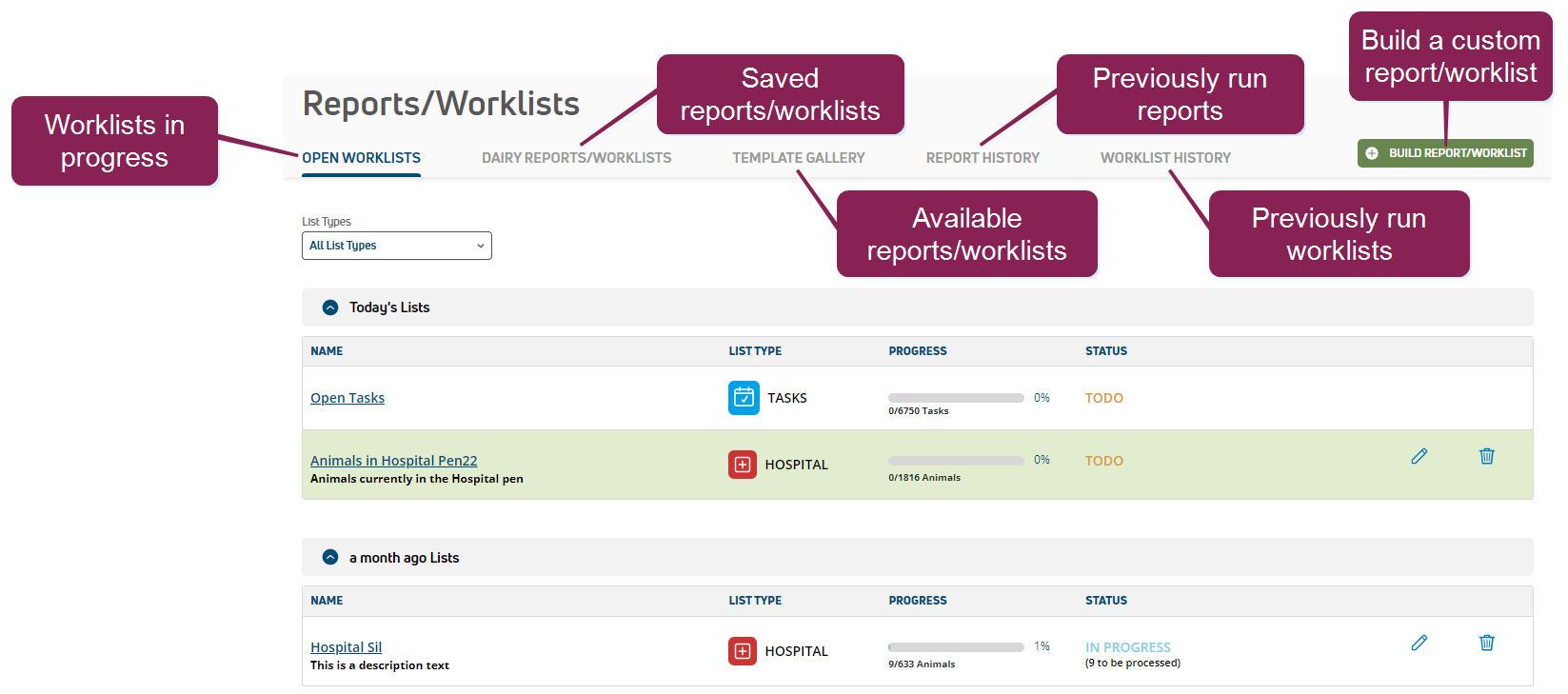The width and height of the screenshot is (1568, 694).
Task: Open the All List Types dropdown
Action: click(x=396, y=246)
